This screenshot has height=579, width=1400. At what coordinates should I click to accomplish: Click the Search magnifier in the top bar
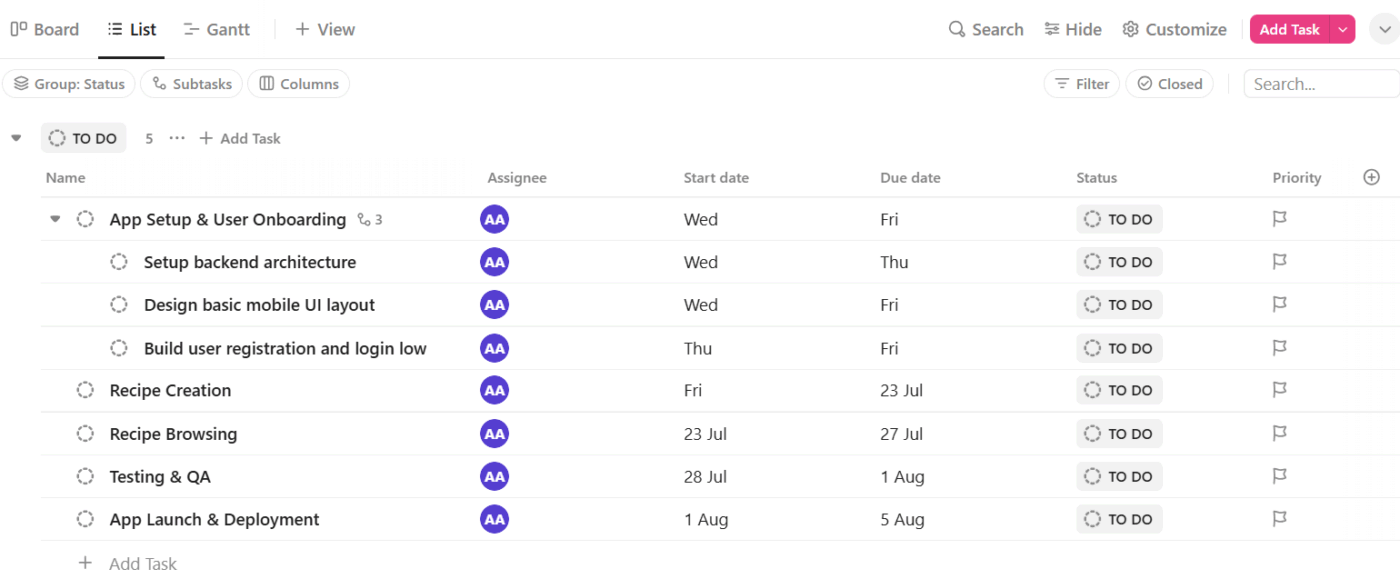coord(957,30)
